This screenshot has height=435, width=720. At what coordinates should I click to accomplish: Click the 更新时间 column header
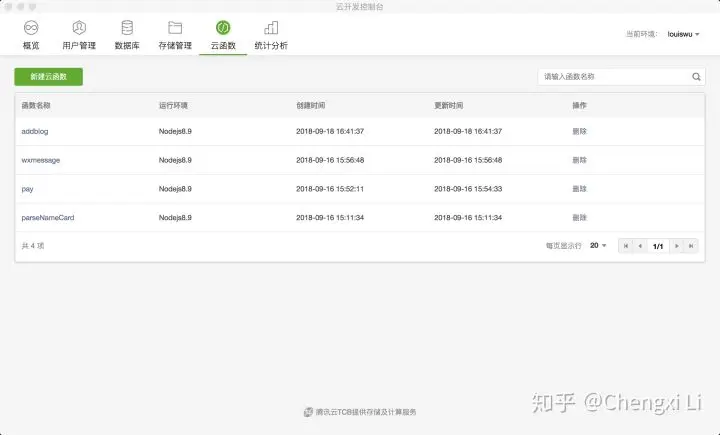(x=449, y=105)
